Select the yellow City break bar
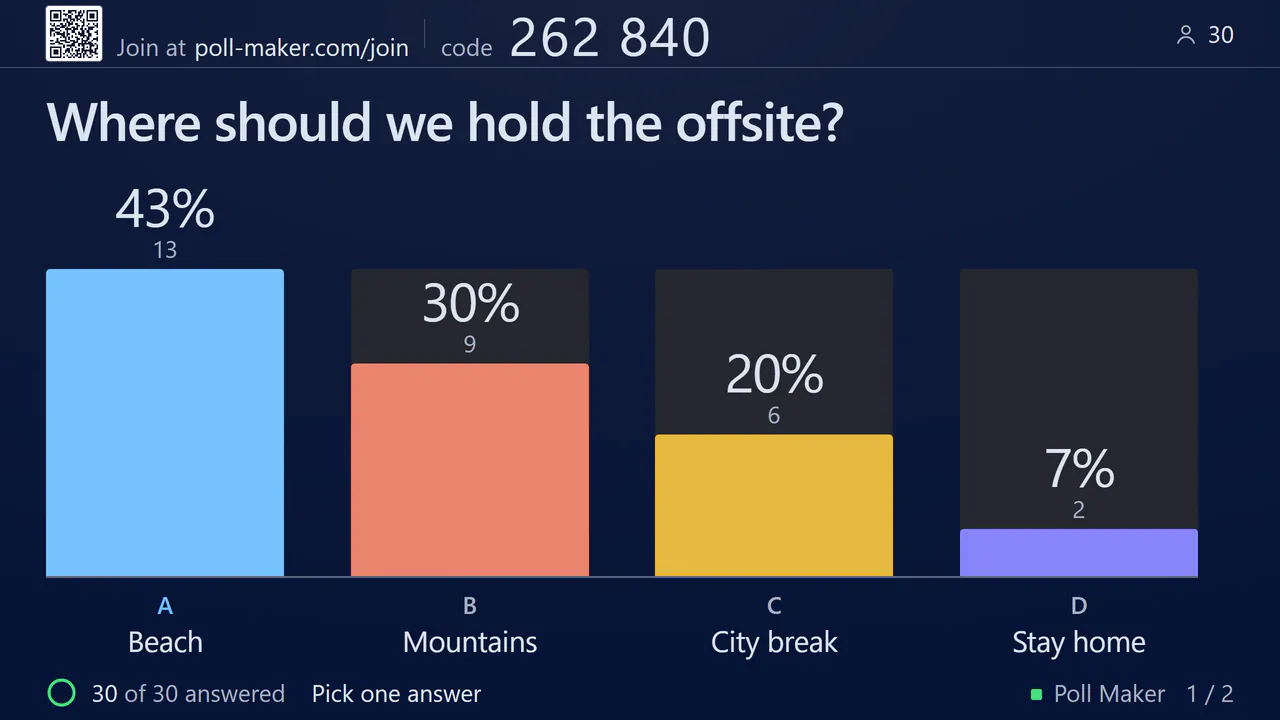 tap(774, 506)
